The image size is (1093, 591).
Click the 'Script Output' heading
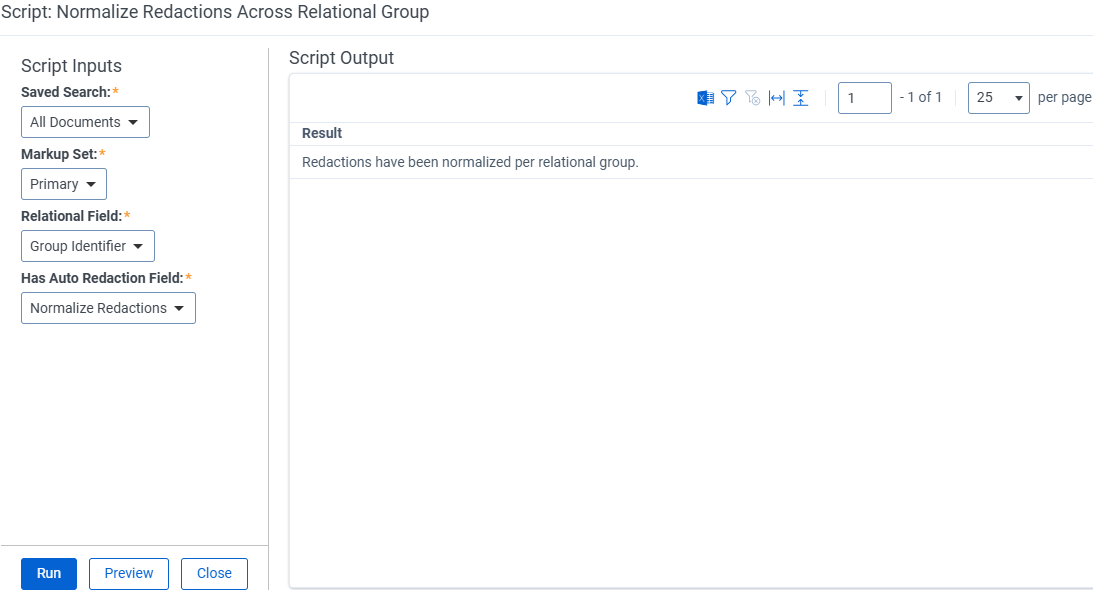tap(342, 58)
